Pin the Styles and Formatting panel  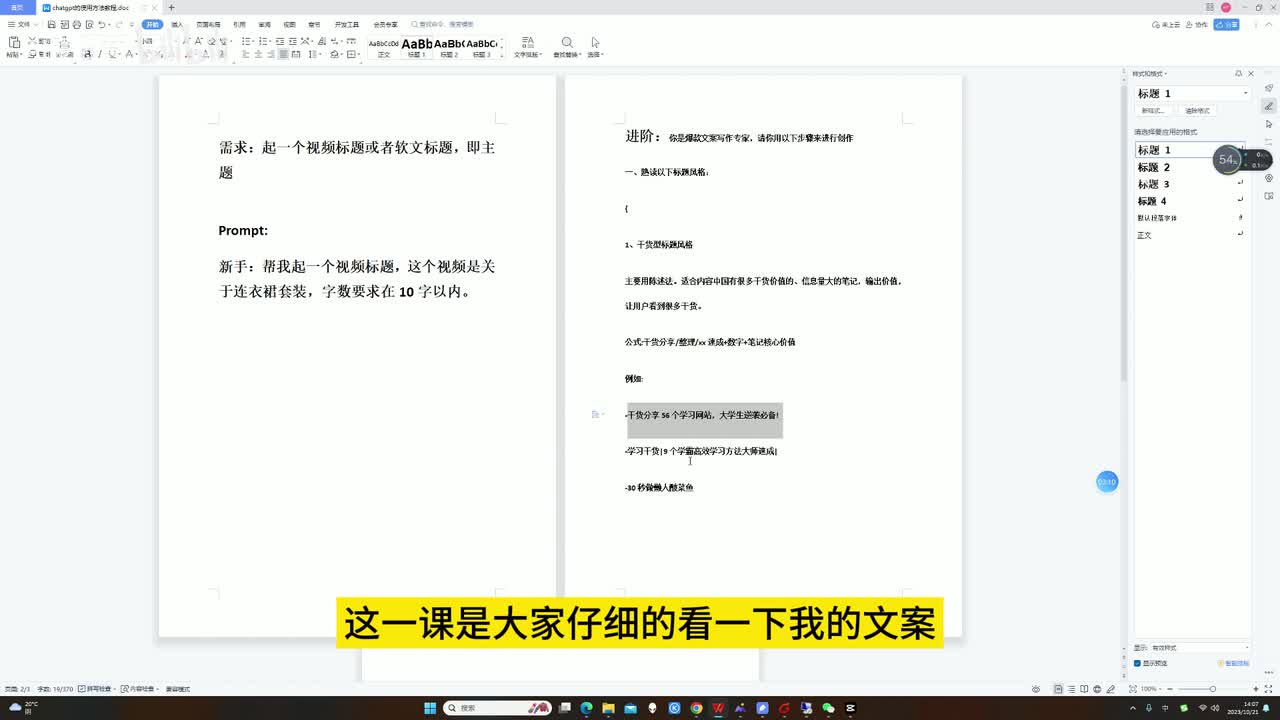(1238, 74)
